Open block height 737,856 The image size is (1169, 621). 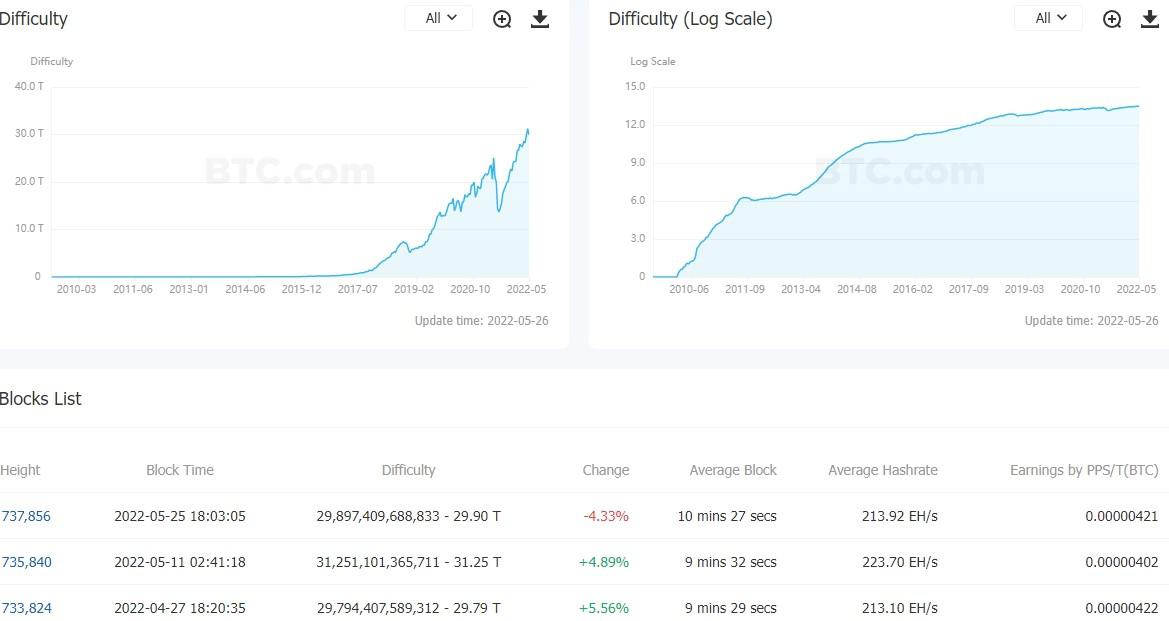click(x=26, y=516)
